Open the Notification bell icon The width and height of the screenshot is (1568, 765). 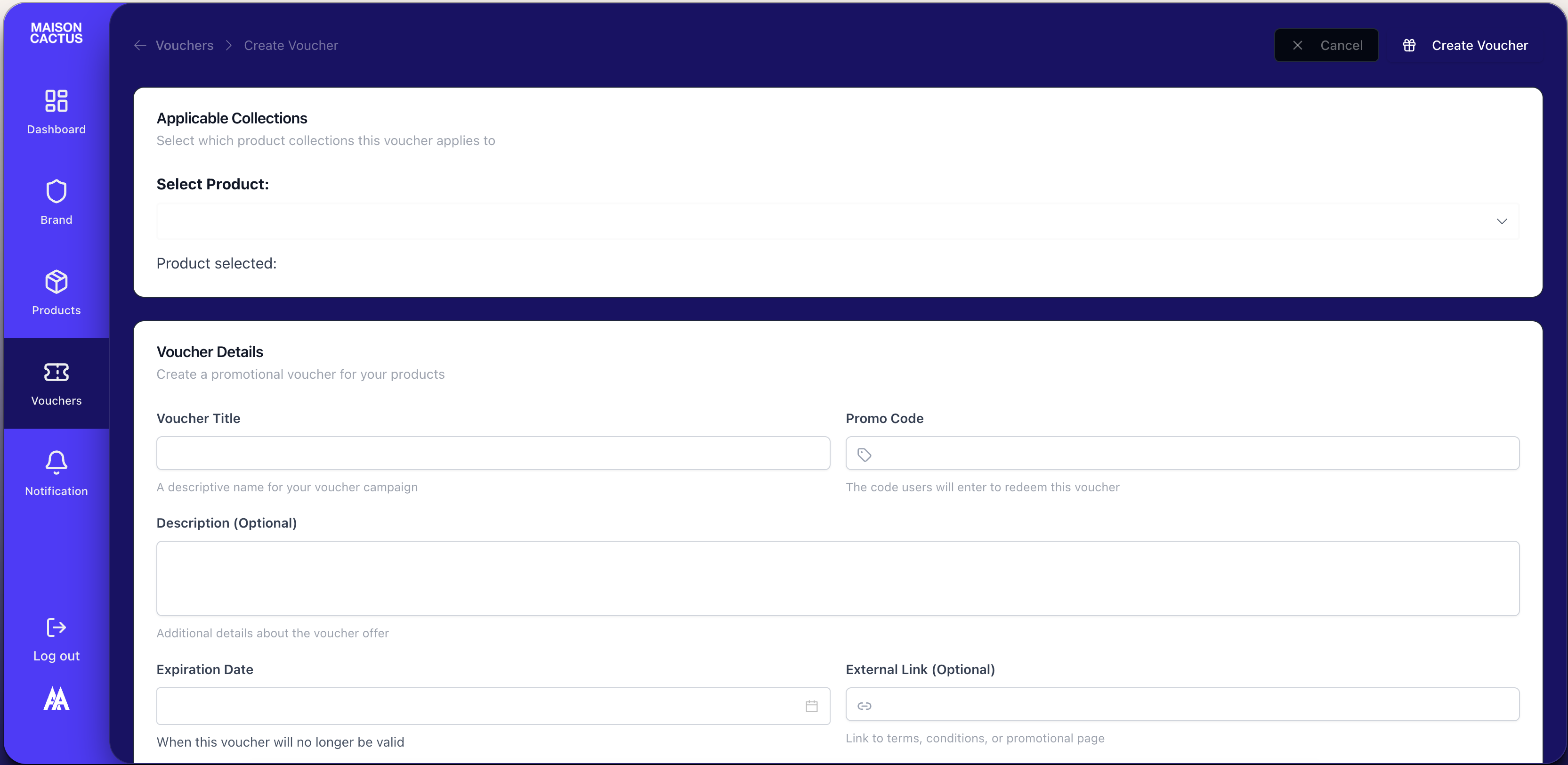56,462
